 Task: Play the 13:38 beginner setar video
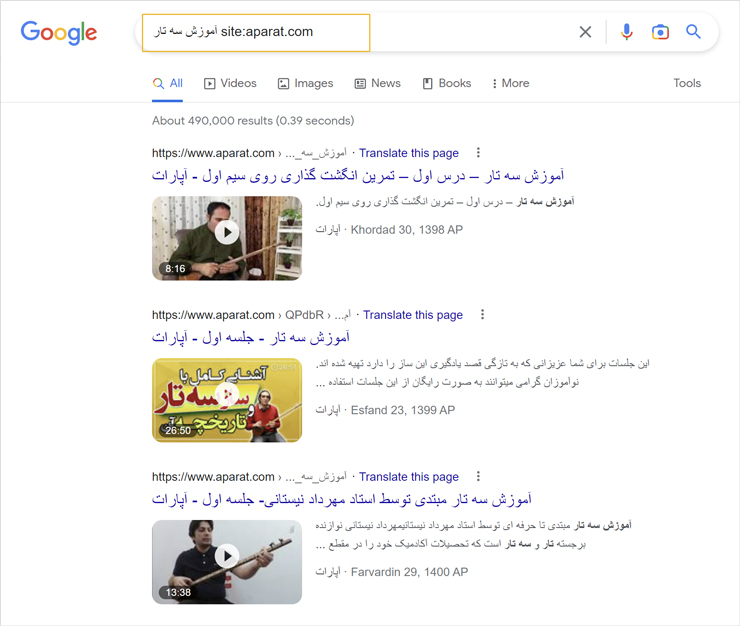pyautogui.click(x=227, y=562)
